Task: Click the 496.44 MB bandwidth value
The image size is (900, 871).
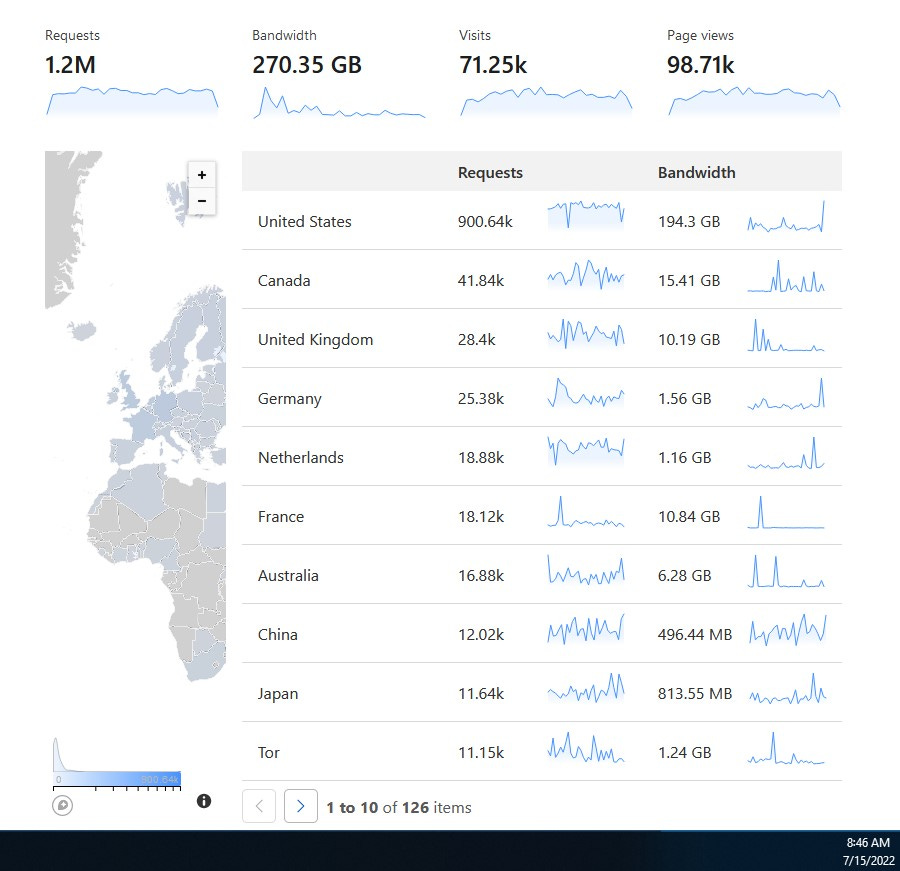Action: 695,634
